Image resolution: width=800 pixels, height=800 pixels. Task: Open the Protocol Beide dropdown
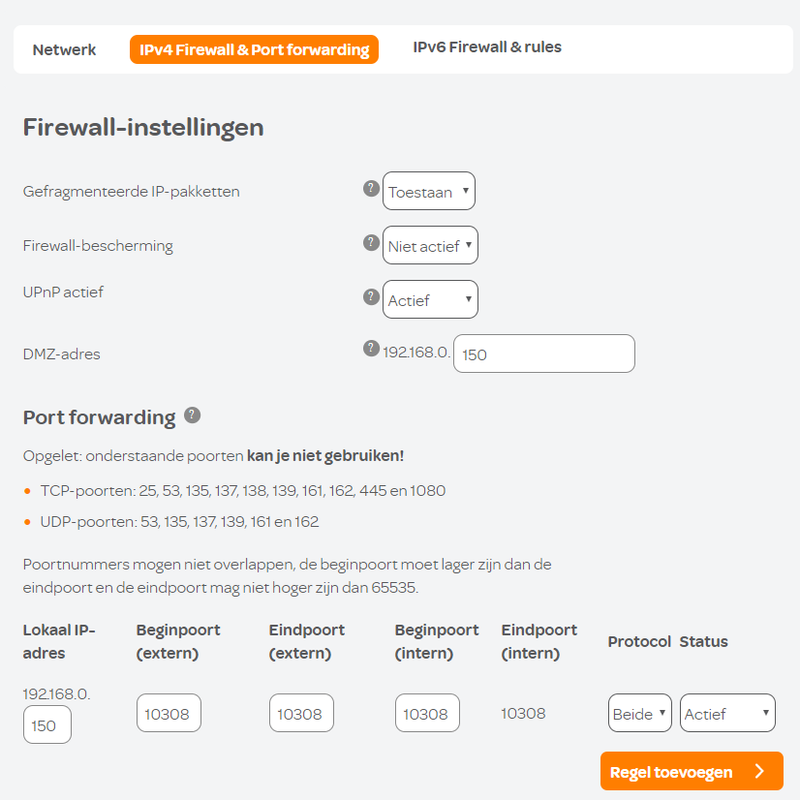639,713
